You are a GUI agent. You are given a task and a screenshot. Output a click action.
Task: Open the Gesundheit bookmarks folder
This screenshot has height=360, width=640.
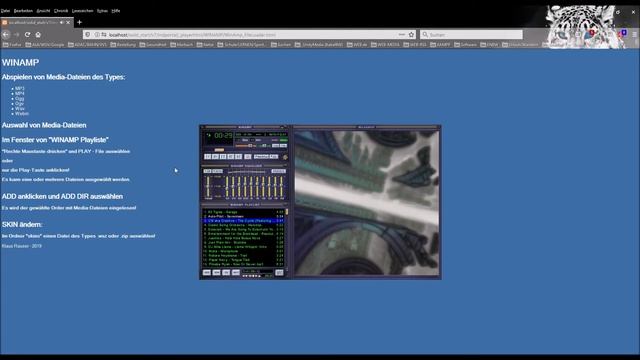[x=153, y=44]
